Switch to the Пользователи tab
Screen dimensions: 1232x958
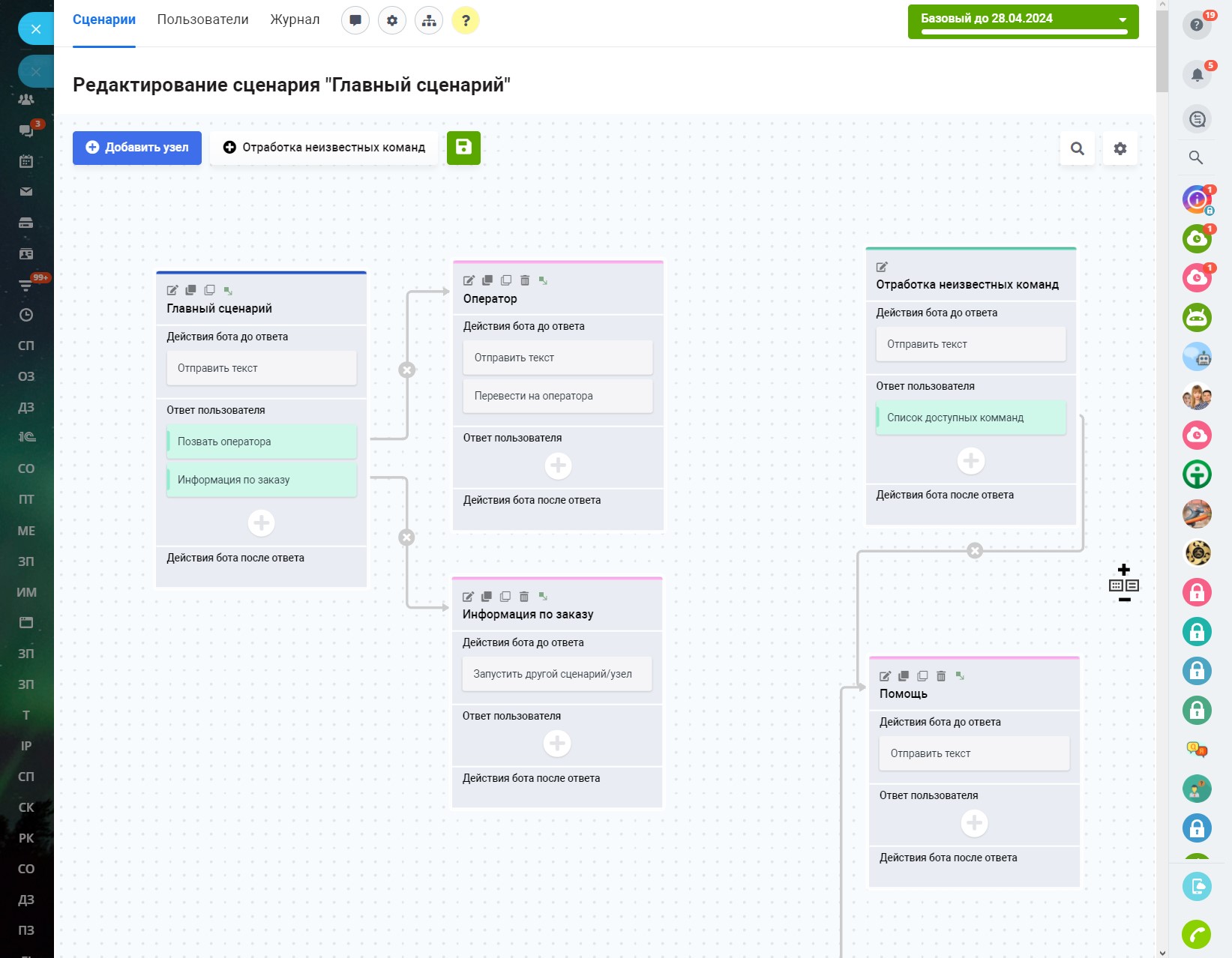(202, 19)
